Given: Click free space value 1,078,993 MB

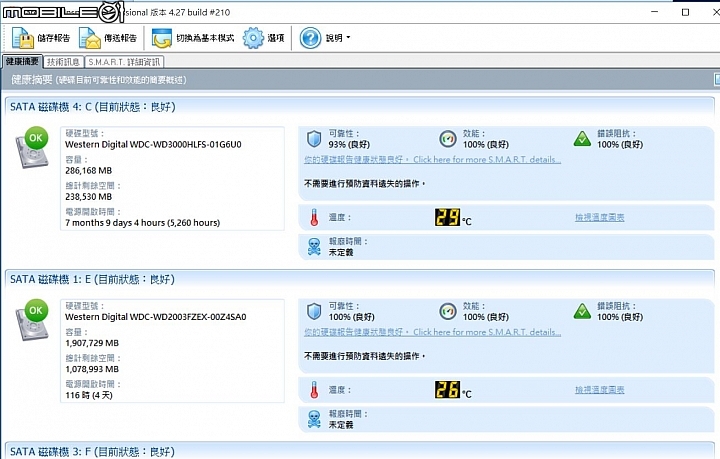Looking at the screenshot, I should tap(92, 369).
